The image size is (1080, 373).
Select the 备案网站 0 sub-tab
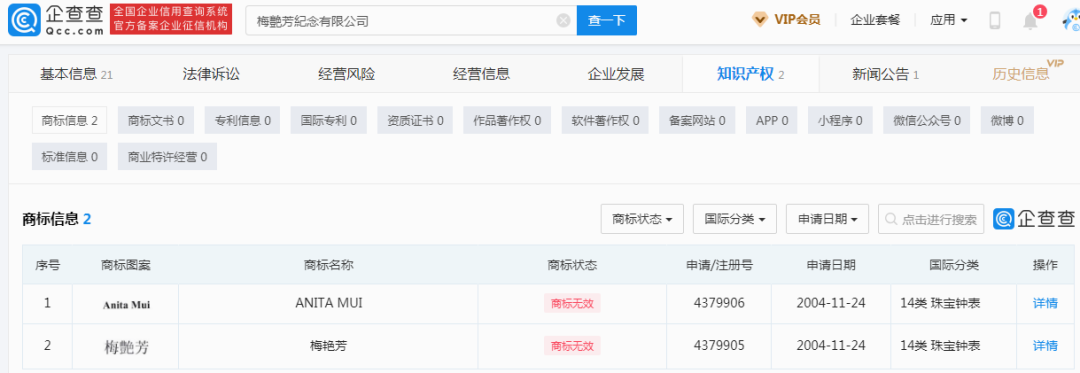(x=697, y=120)
